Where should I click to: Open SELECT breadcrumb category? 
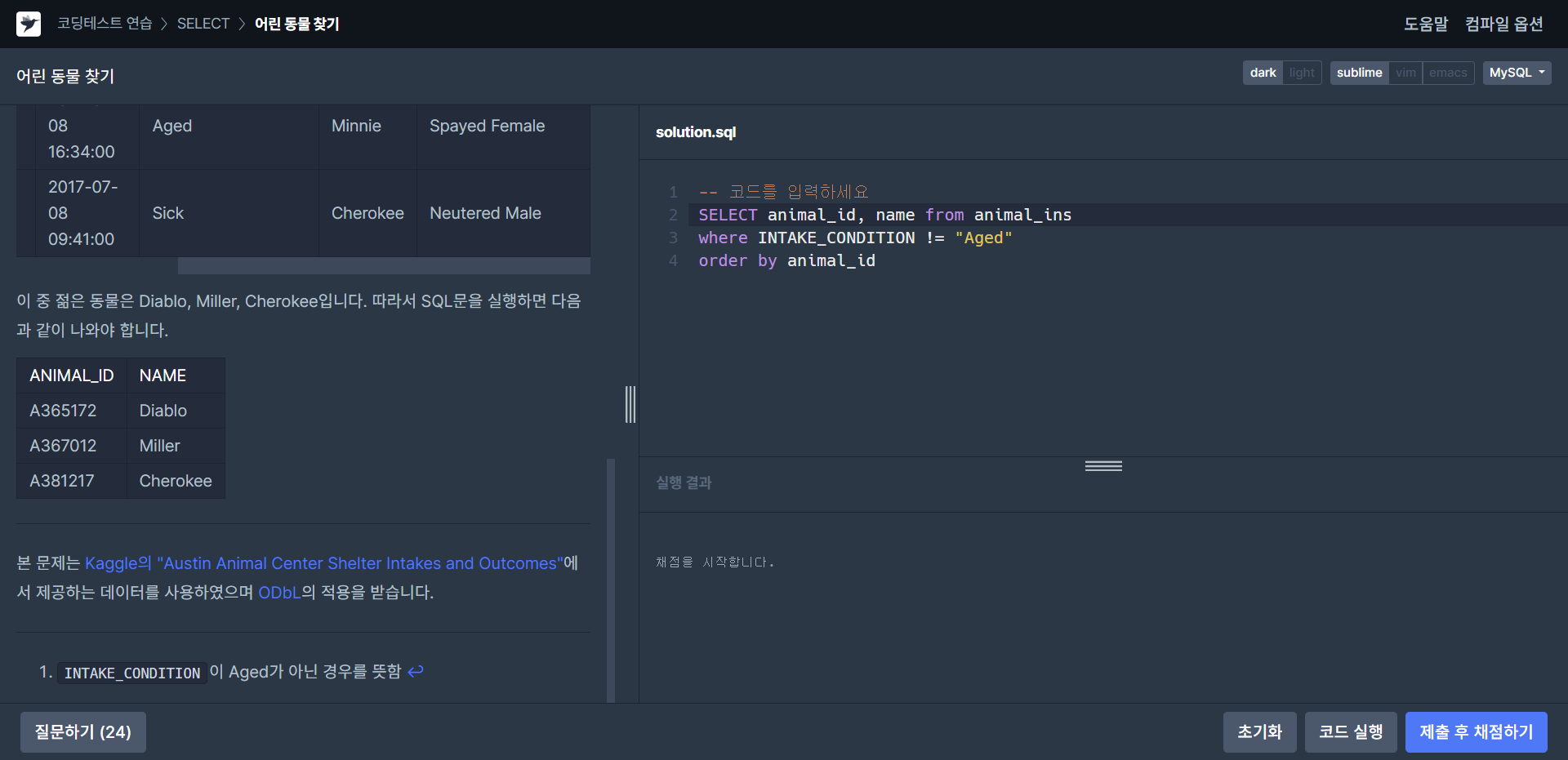pos(203,24)
